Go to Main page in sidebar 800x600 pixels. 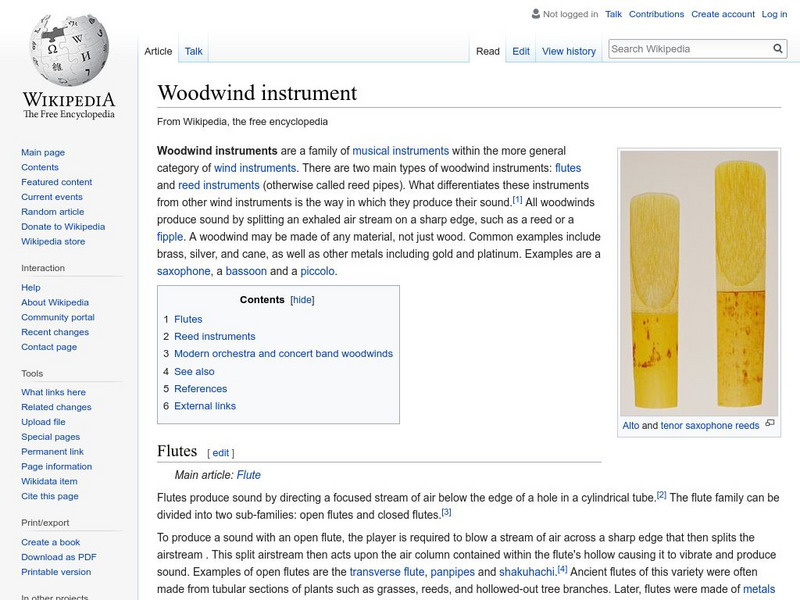(x=43, y=153)
